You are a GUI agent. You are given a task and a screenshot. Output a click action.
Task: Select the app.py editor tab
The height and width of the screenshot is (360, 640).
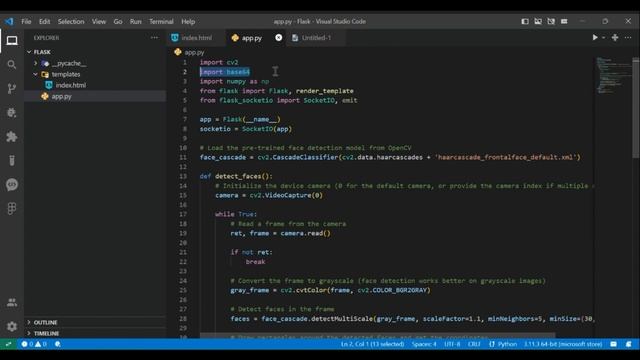coord(251,38)
